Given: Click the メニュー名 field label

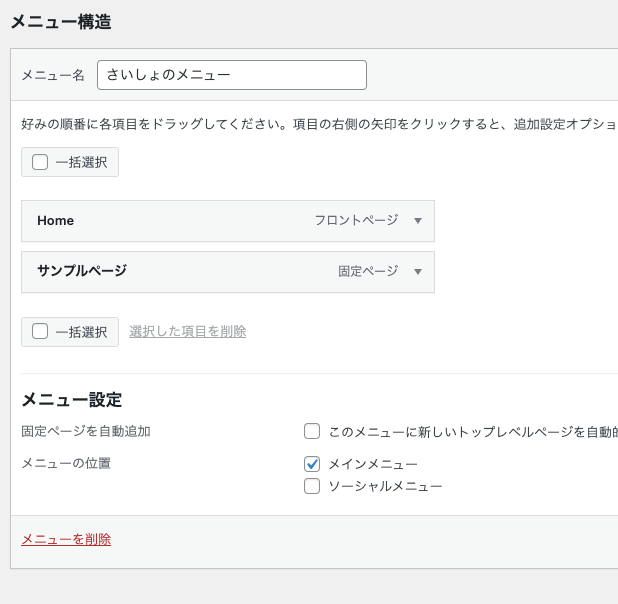Looking at the screenshot, I should [53, 75].
